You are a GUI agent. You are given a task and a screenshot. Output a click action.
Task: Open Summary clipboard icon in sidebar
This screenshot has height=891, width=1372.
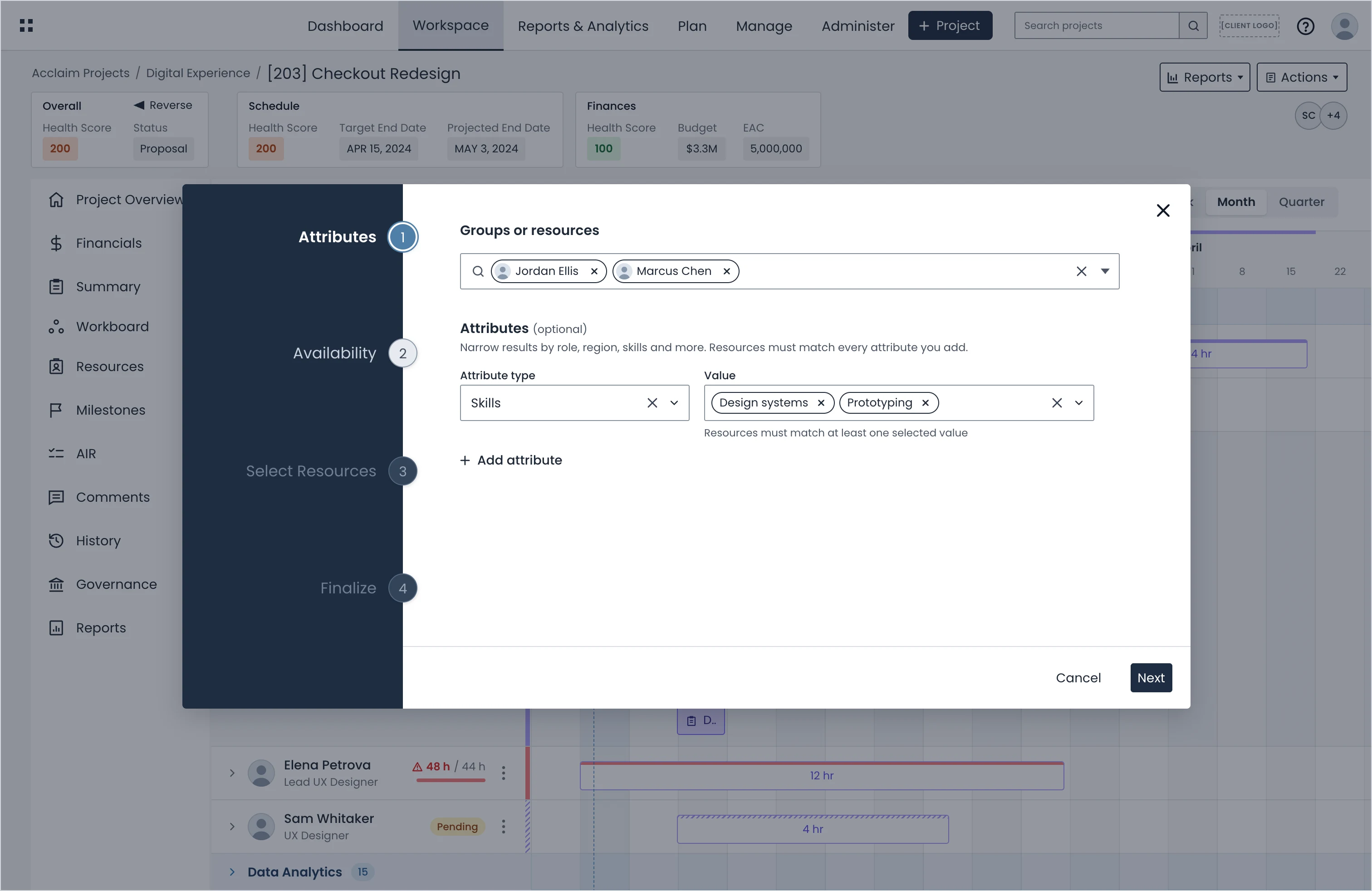point(56,286)
